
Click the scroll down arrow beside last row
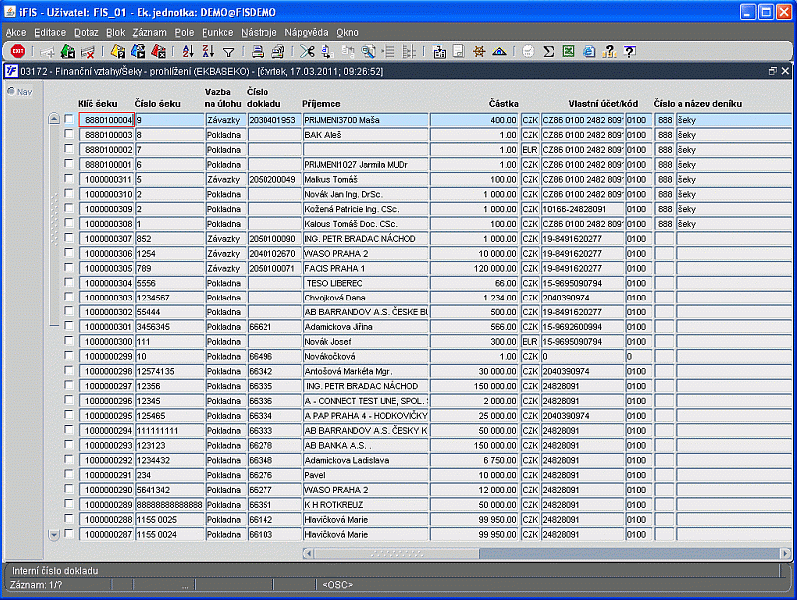coord(54,535)
